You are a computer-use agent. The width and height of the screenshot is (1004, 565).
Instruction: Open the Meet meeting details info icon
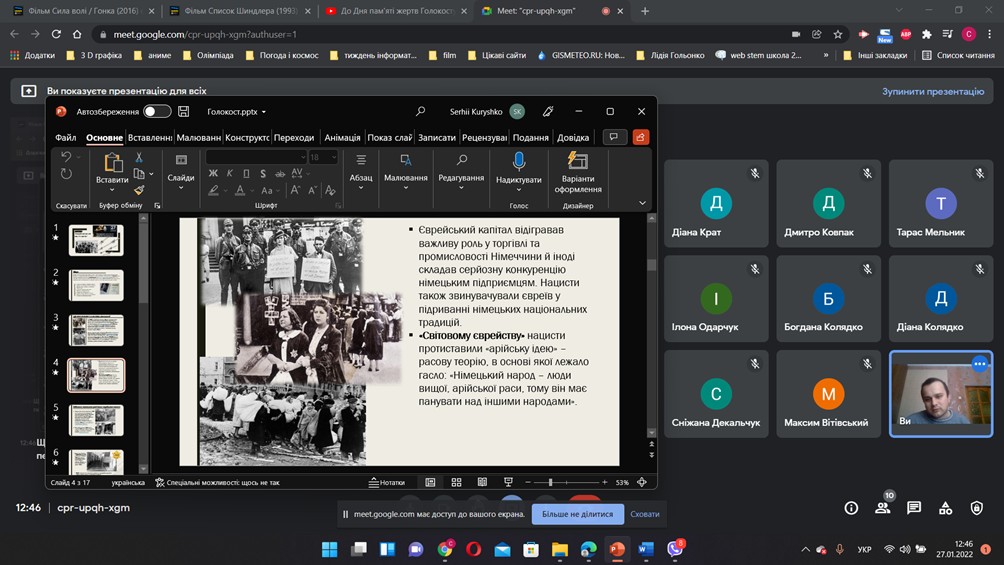pos(851,507)
